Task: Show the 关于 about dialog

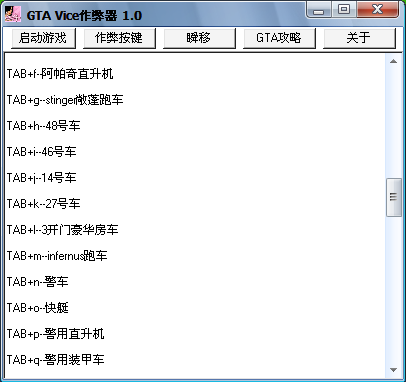Action: [x=359, y=38]
